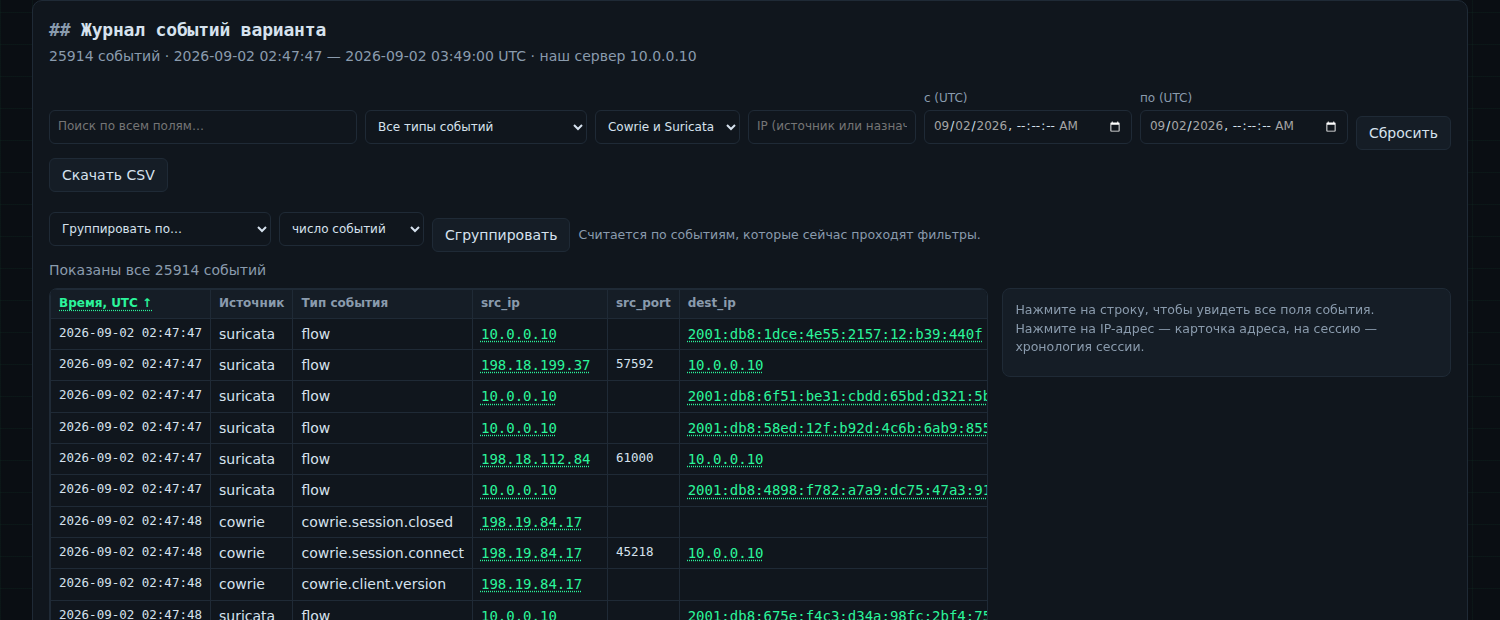Viewport: 1500px width, 620px height.
Task: Open address card for 198.18.112.84
Action: click(535, 459)
